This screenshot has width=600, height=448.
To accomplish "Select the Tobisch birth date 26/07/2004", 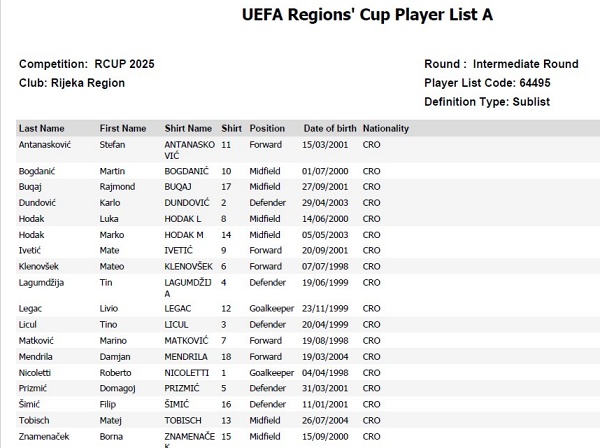I will [x=325, y=420].
